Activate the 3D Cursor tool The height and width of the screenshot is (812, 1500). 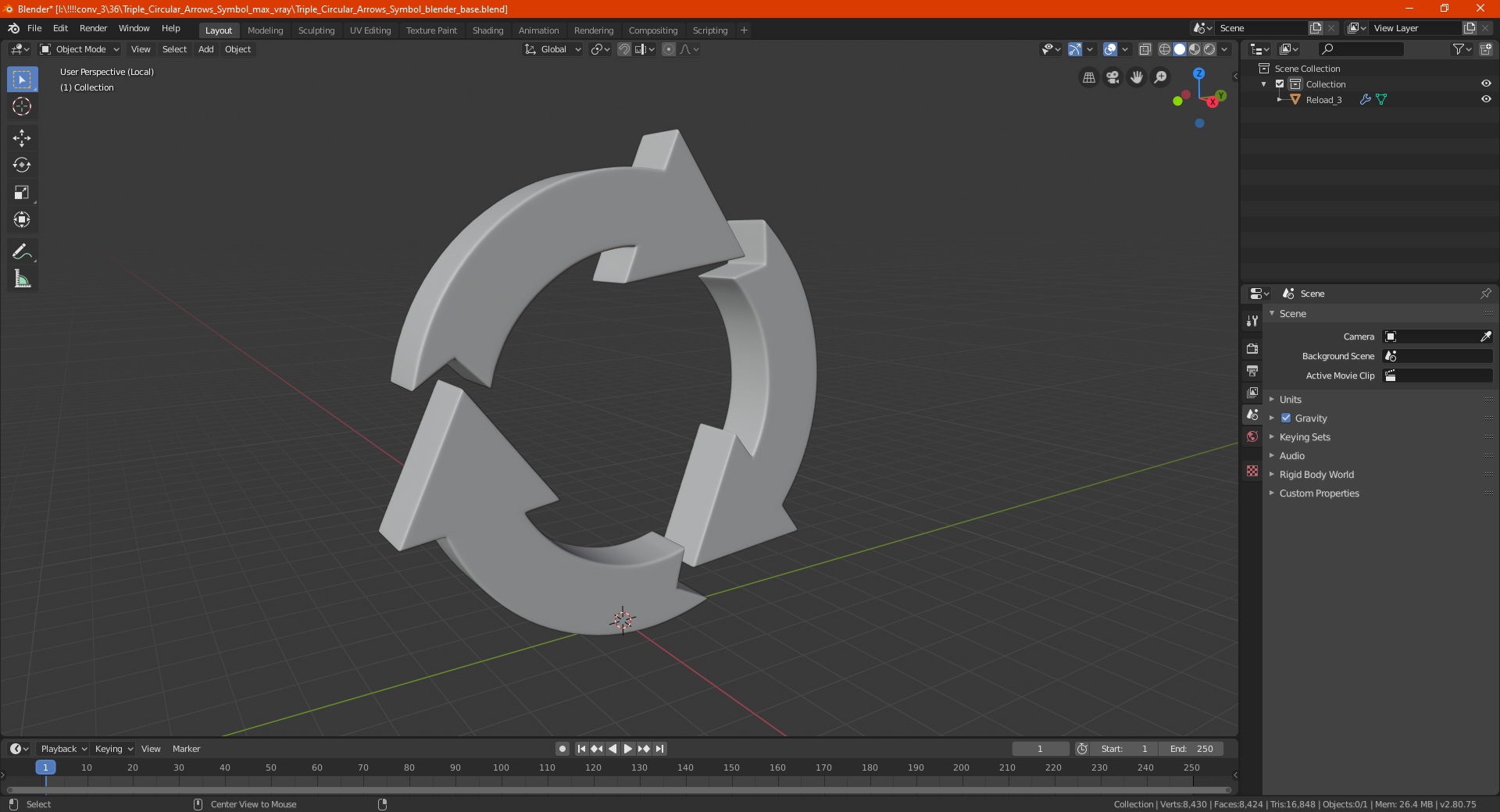(x=22, y=106)
